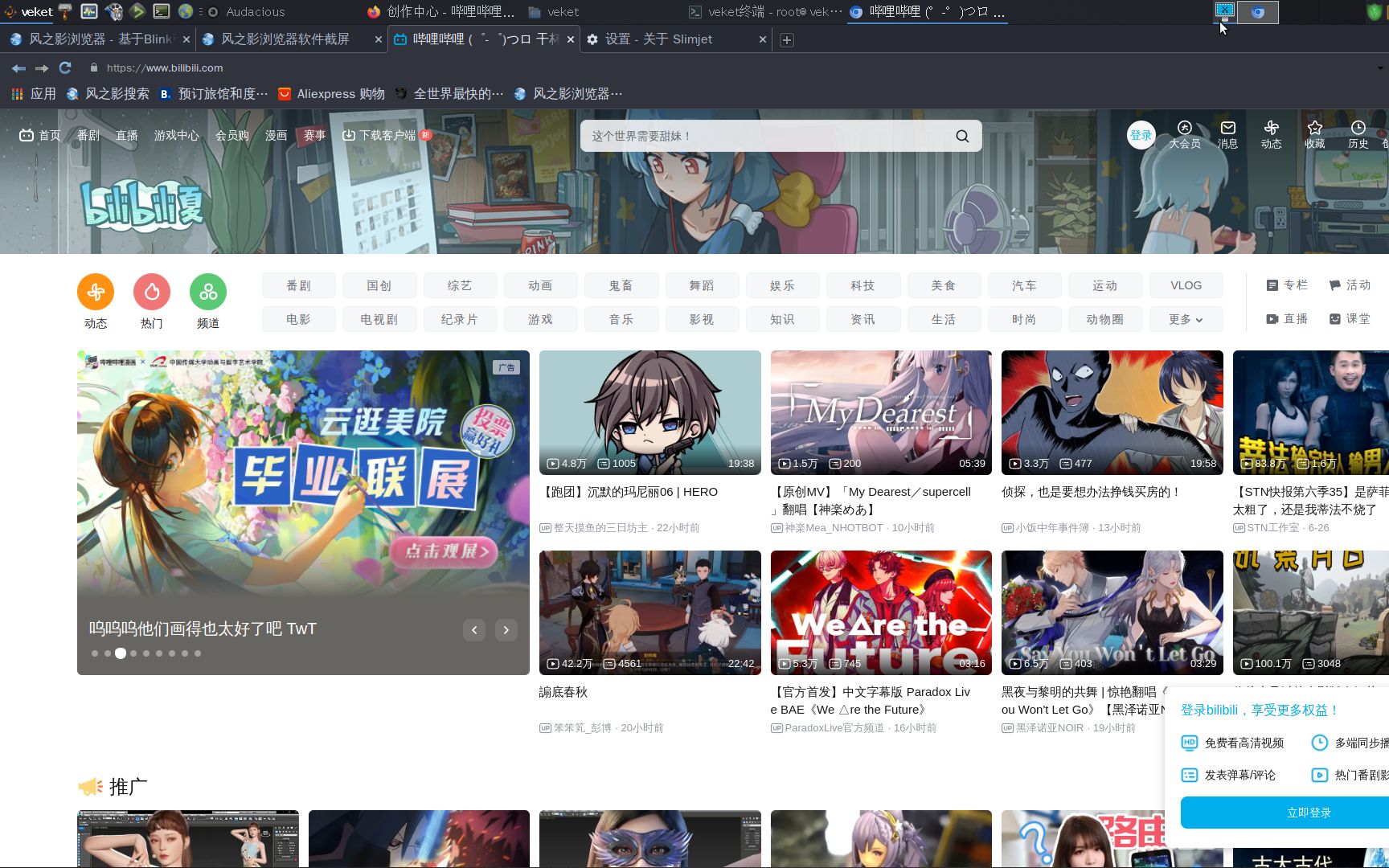The image size is (1389, 868).
Task: Click the first workspace pager icon
Action: click(1225, 11)
